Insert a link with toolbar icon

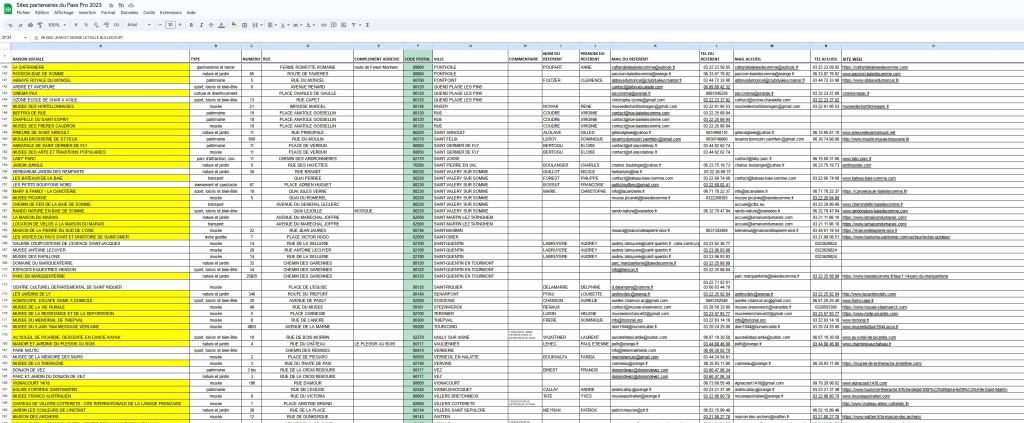pyautogui.click(x=324, y=25)
